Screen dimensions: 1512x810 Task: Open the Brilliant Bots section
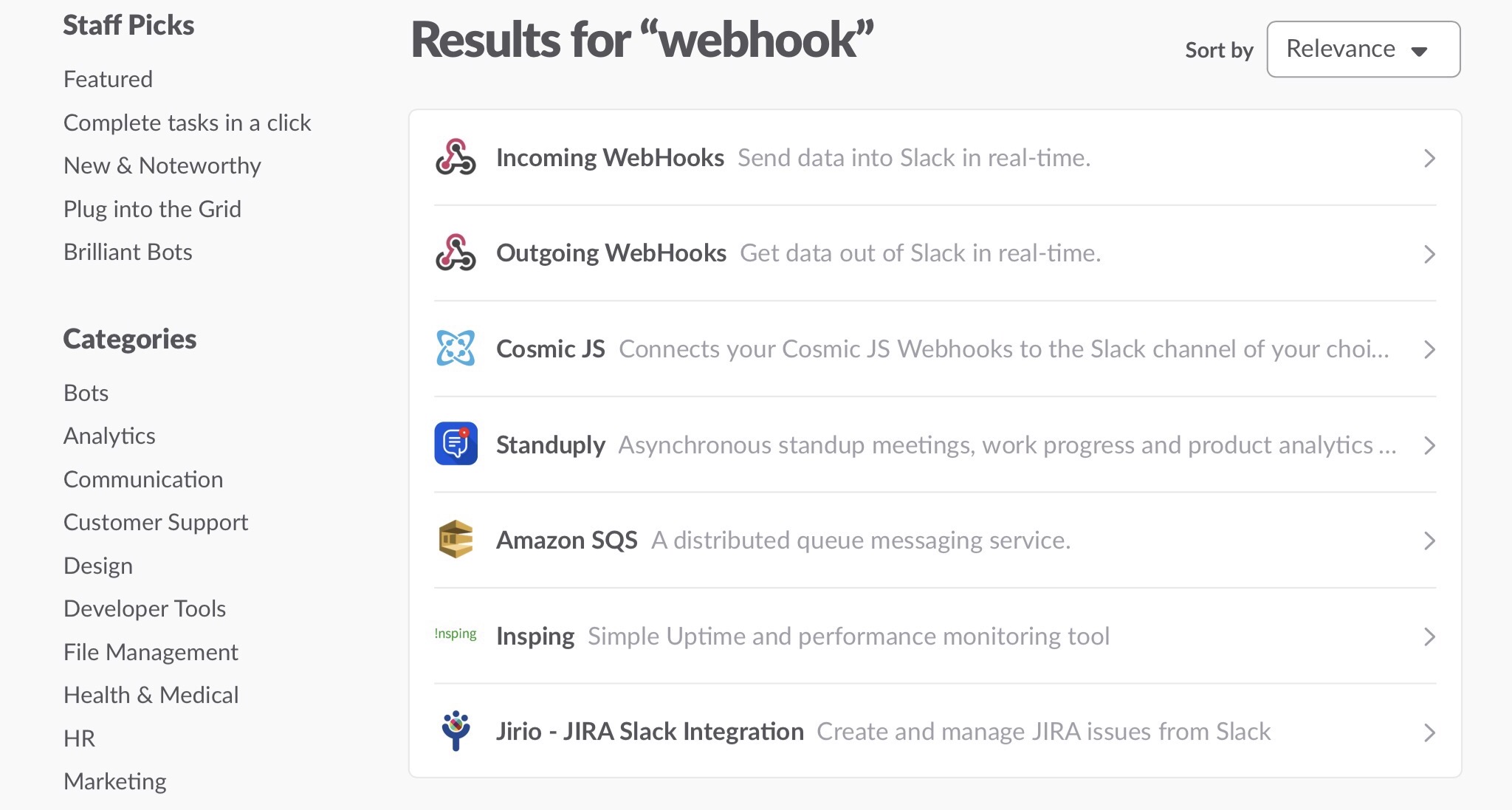click(x=128, y=252)
